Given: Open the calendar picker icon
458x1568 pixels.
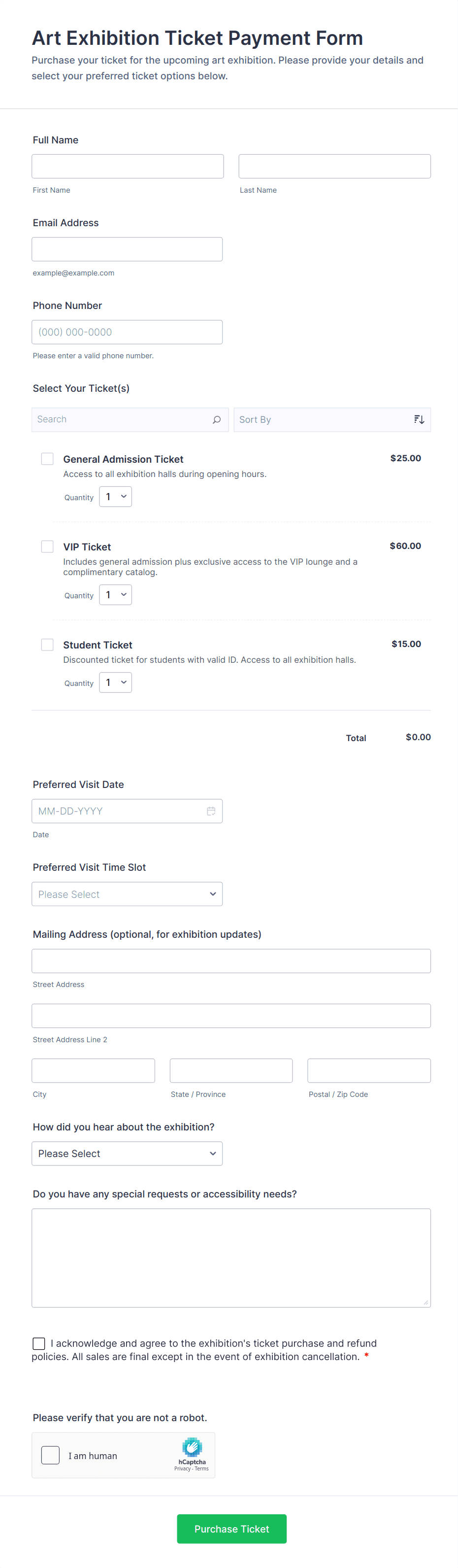Looking at the screenshot, I should (211, 812).
